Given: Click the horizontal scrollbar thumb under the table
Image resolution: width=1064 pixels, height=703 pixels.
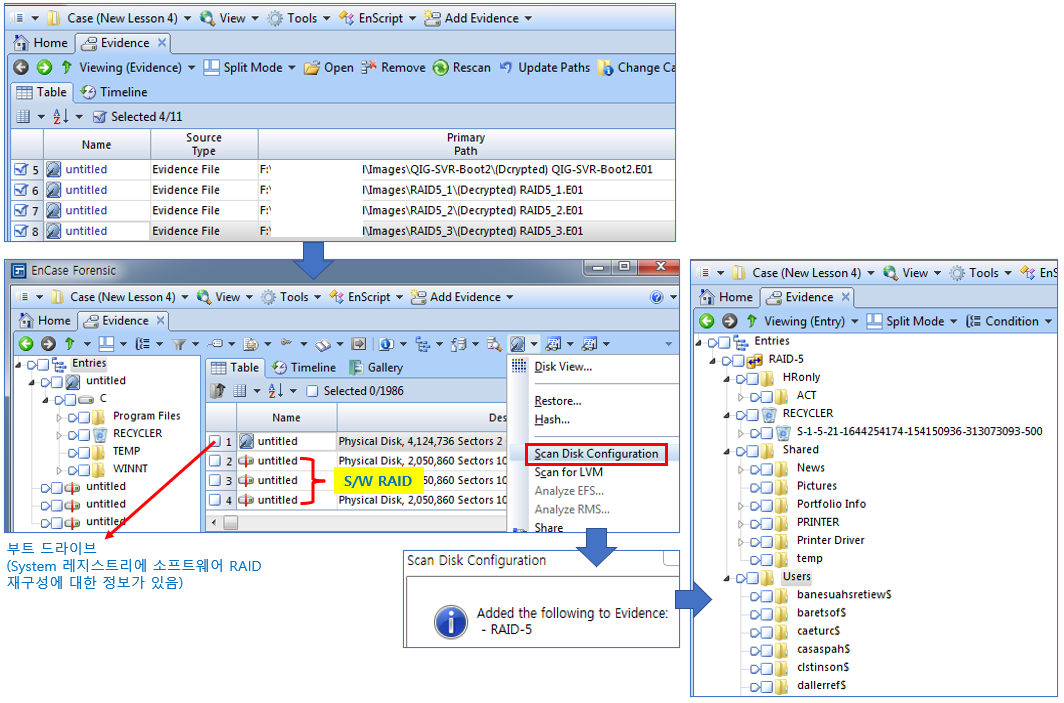Looking at the screenshot, I should pyautogui.click(x=231, y=522).
